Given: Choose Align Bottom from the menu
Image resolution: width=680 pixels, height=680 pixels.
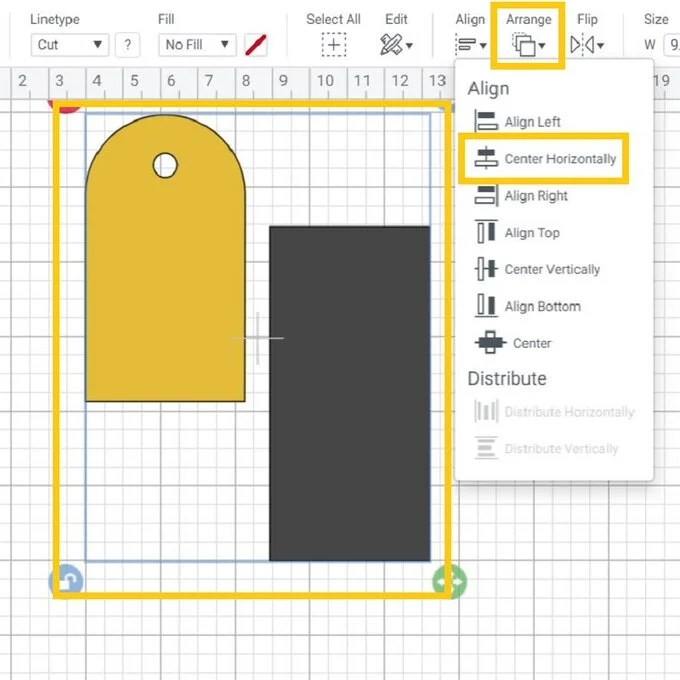Looking at the screenshot, I should click(x=528, y=306).
